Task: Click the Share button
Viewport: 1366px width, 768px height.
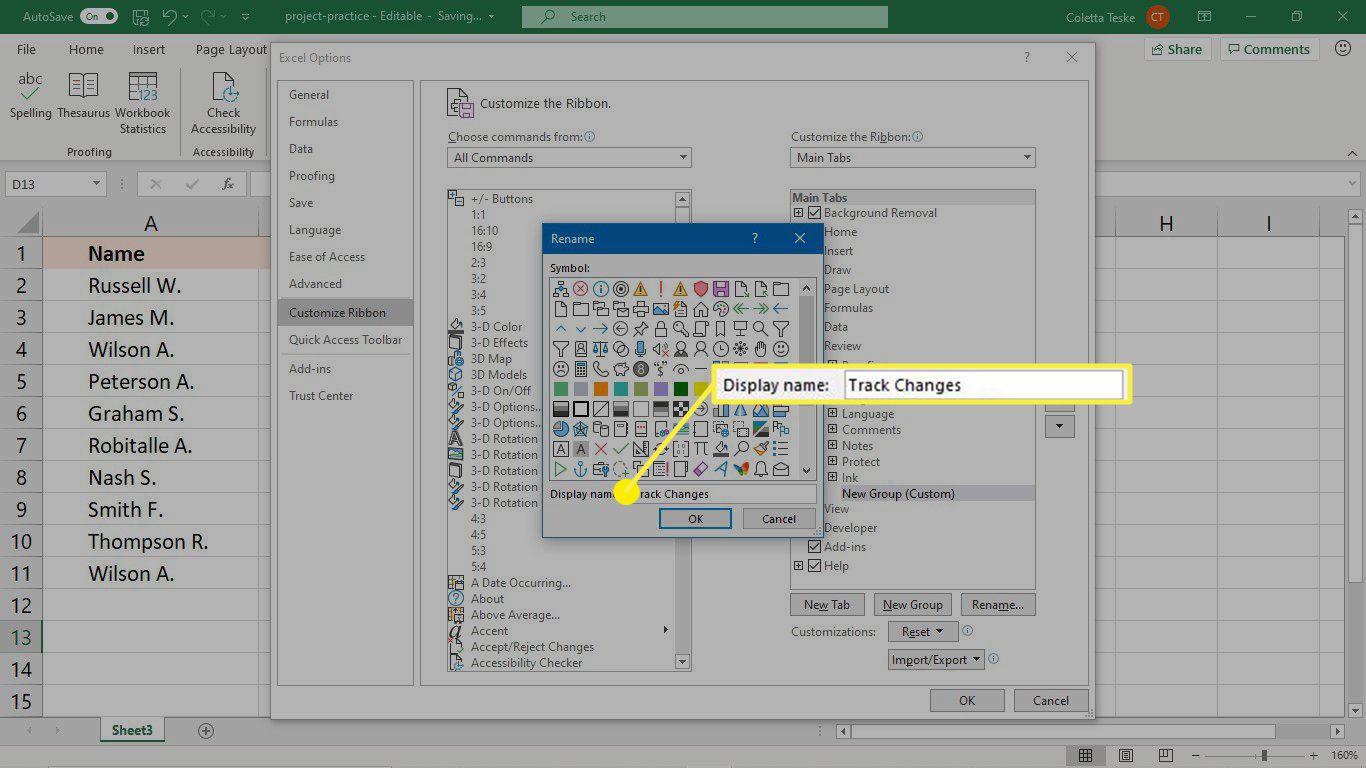Action: coord(1177,49)
